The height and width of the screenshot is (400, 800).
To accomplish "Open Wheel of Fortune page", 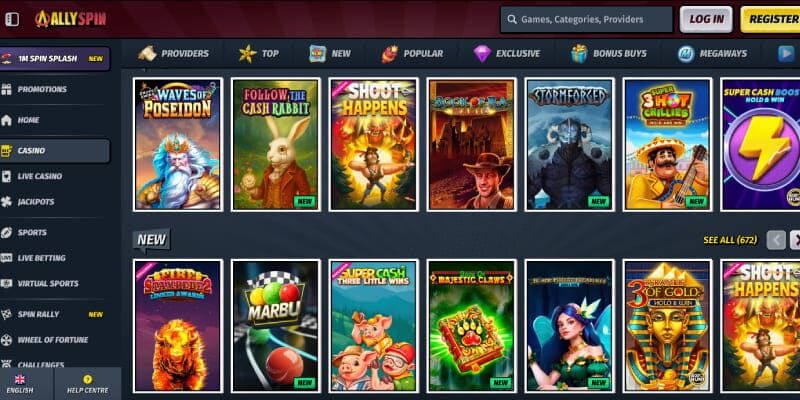I will [x=45, y=340].
